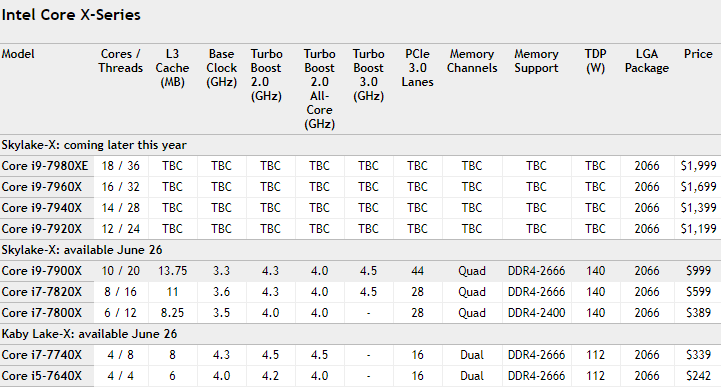The height and width of the screenshot is (387, 721).
Task: Click the Model column header
Action: pos(18,54)
